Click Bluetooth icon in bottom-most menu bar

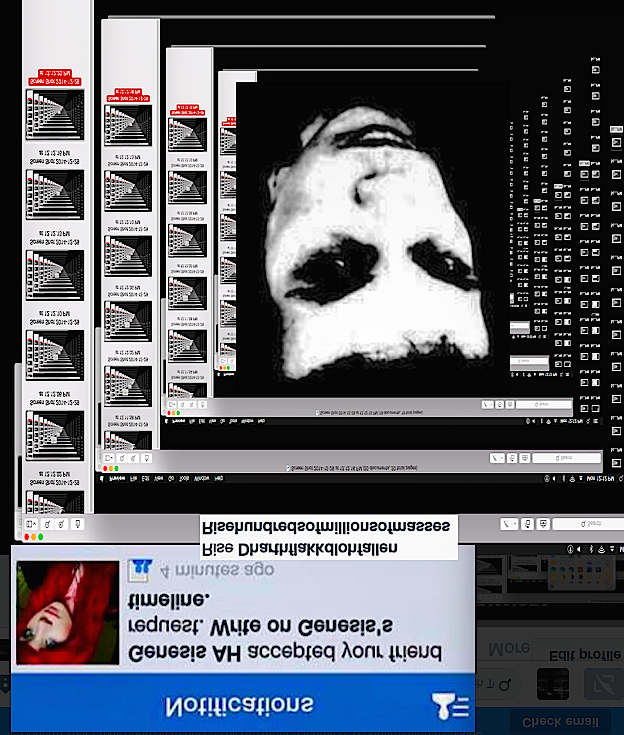point(591,549)
